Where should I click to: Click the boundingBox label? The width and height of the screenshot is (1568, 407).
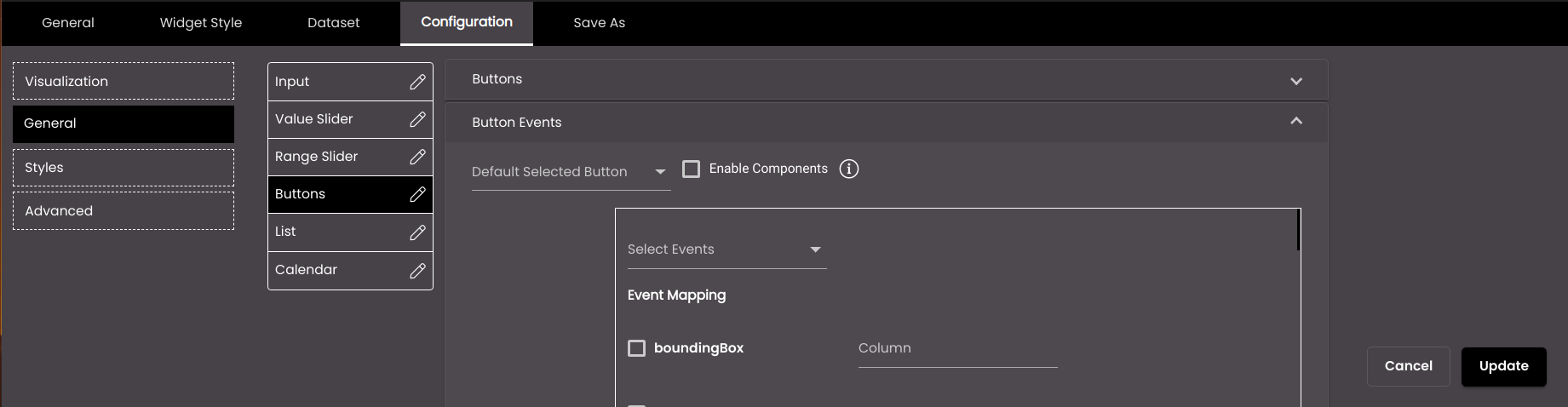[698, 348]
